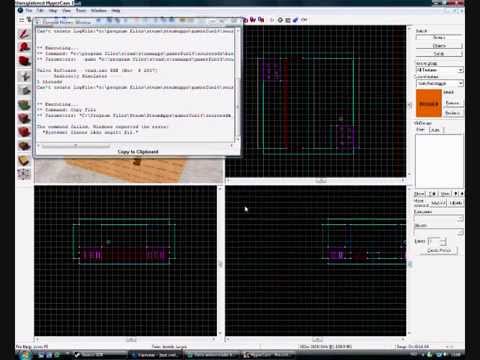Click the Faces number input field
Viewport: 480px width, 360px height.
point(434,241)
